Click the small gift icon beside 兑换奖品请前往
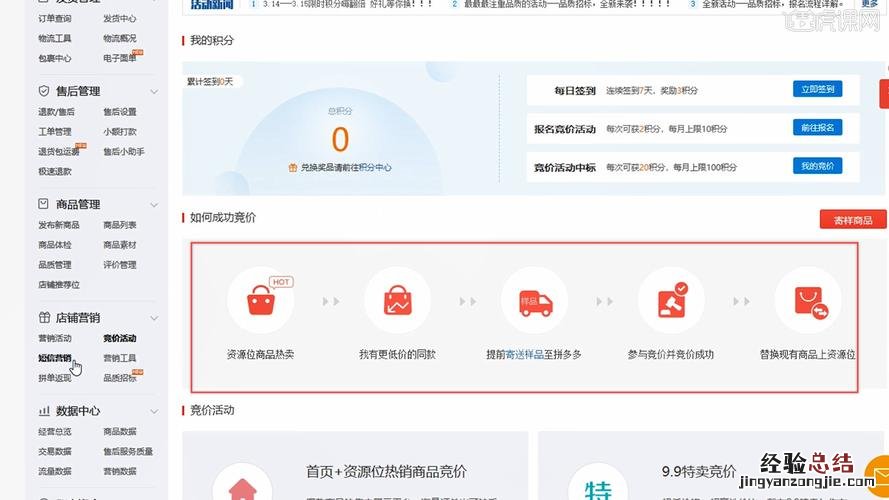 (293, 168)
